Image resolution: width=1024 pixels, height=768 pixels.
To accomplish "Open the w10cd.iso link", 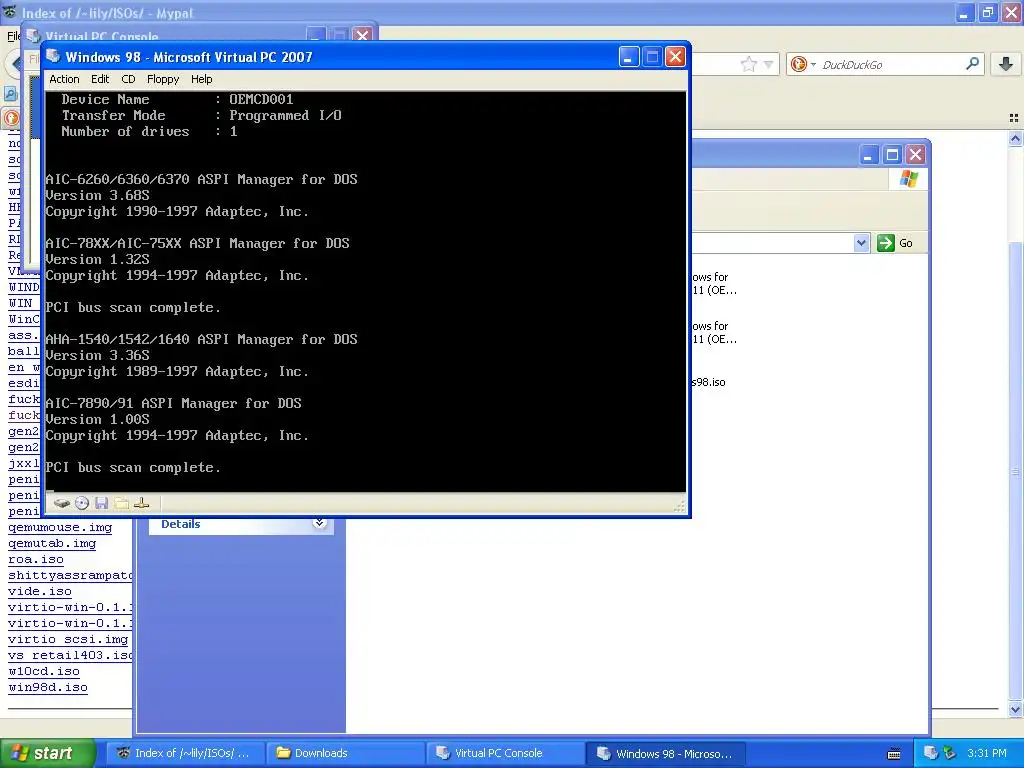I will (44, 671).
